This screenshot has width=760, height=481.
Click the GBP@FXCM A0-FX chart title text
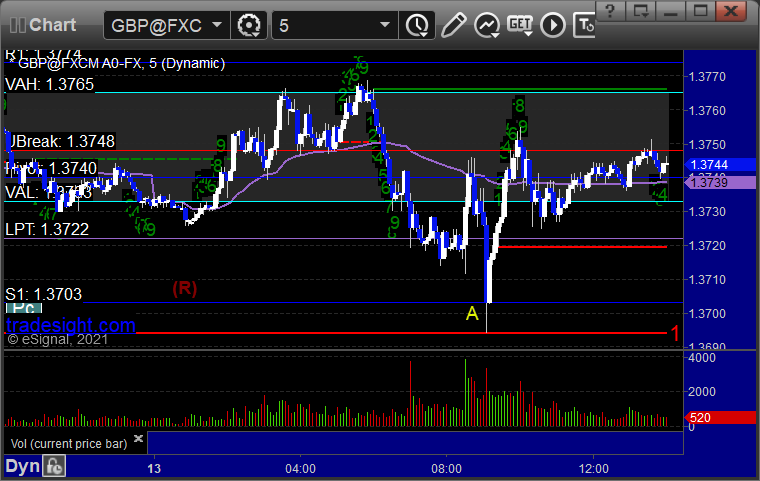[x=121, y=64]
